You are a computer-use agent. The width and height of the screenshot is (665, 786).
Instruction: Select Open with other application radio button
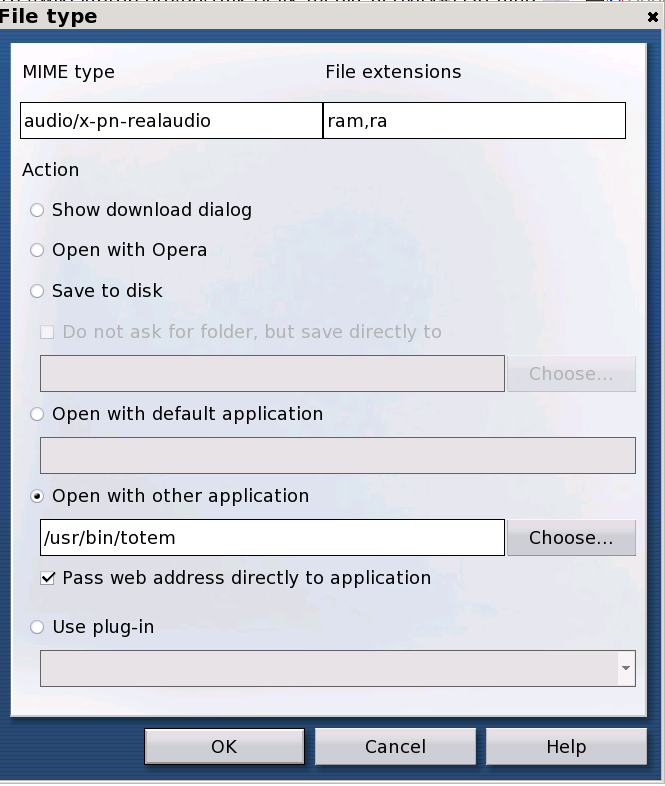click(38, 496)
